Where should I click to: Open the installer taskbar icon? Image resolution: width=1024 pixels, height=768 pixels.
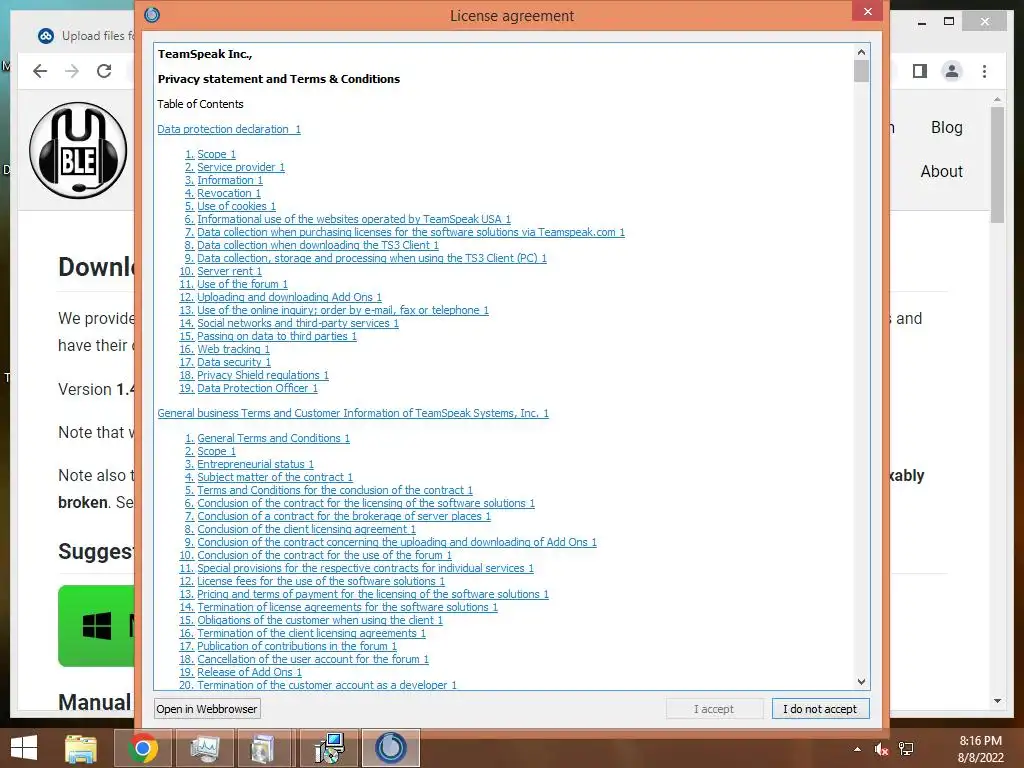coord(328,748)
